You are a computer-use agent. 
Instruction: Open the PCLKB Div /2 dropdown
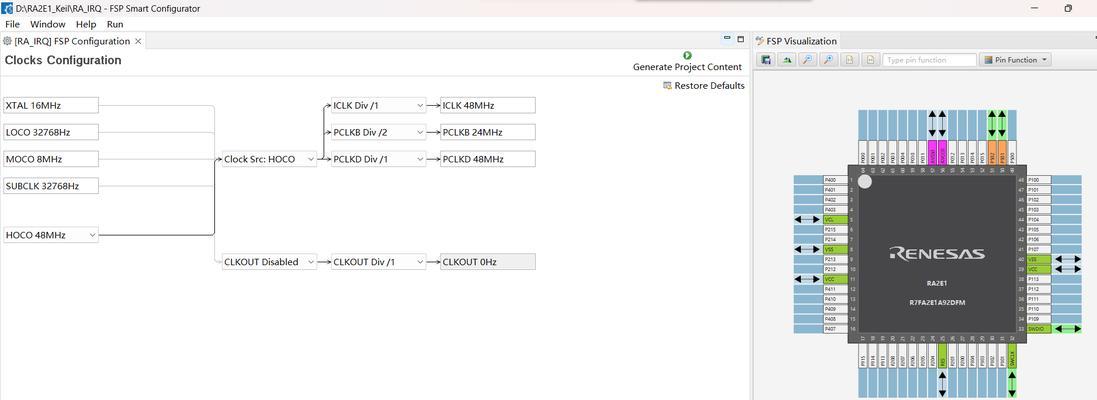pyautogui.click(x=420, y=132)
